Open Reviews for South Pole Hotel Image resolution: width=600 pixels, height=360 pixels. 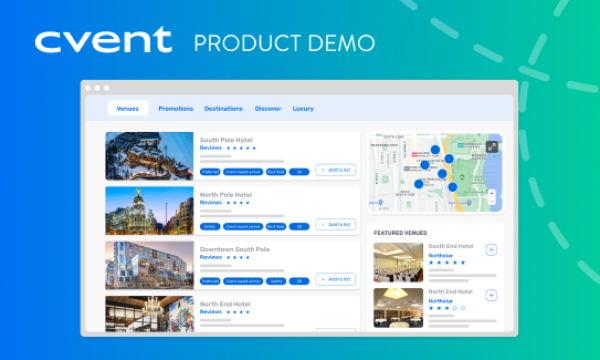(211, 148)
